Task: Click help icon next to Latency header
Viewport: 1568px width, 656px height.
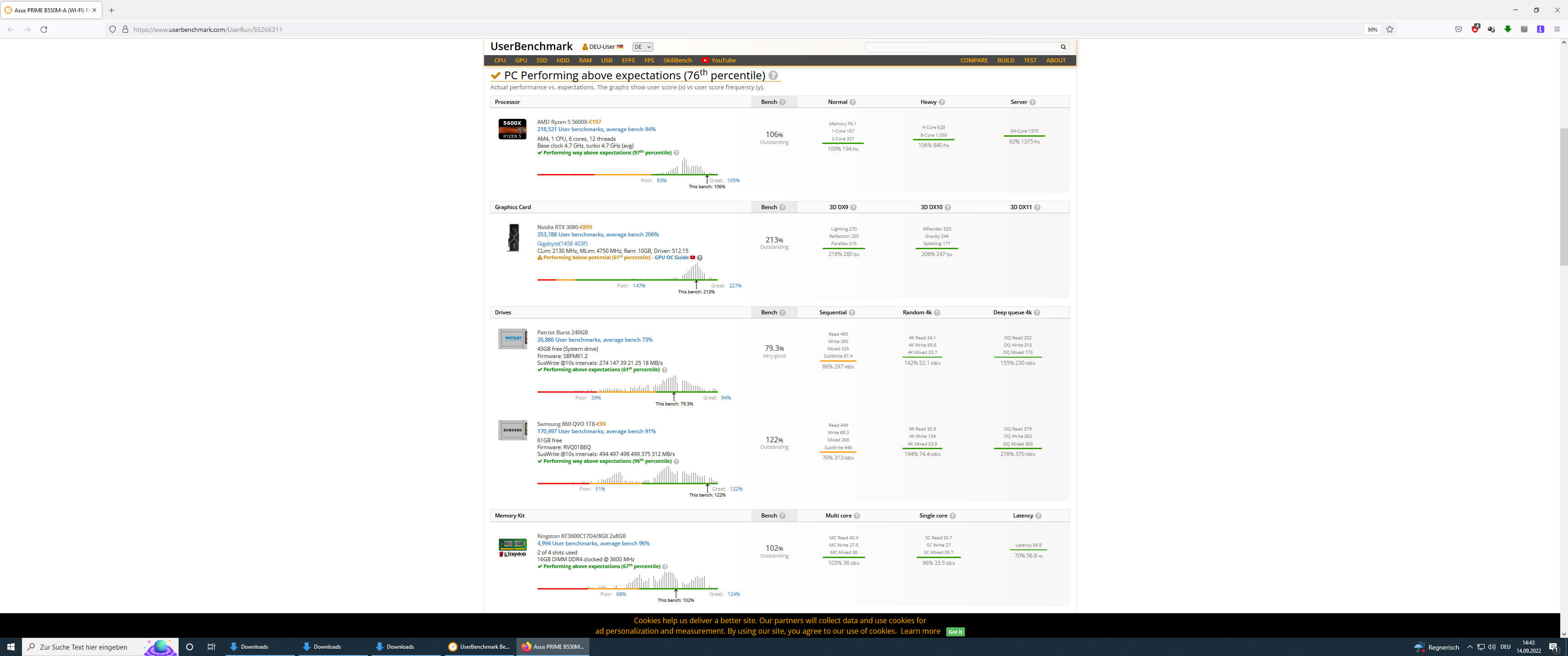Action: click(x=1038, y=516)
